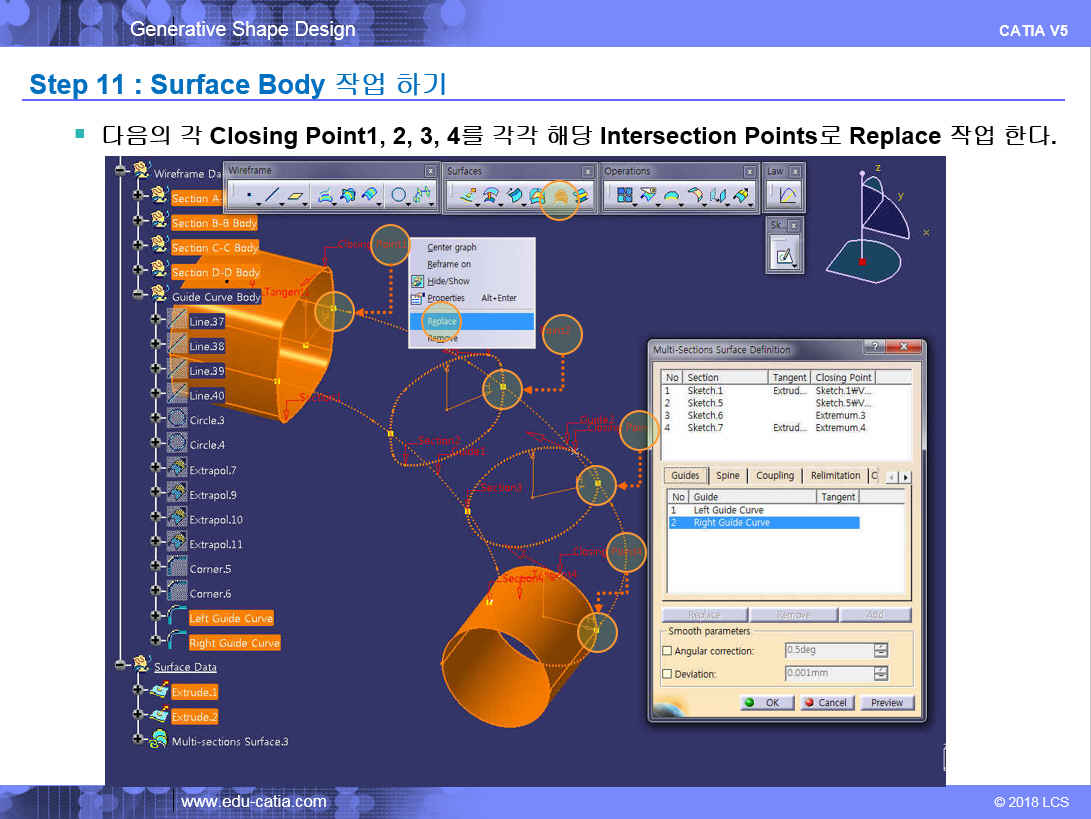Enable the Deviation checkbox

(668, 674)
